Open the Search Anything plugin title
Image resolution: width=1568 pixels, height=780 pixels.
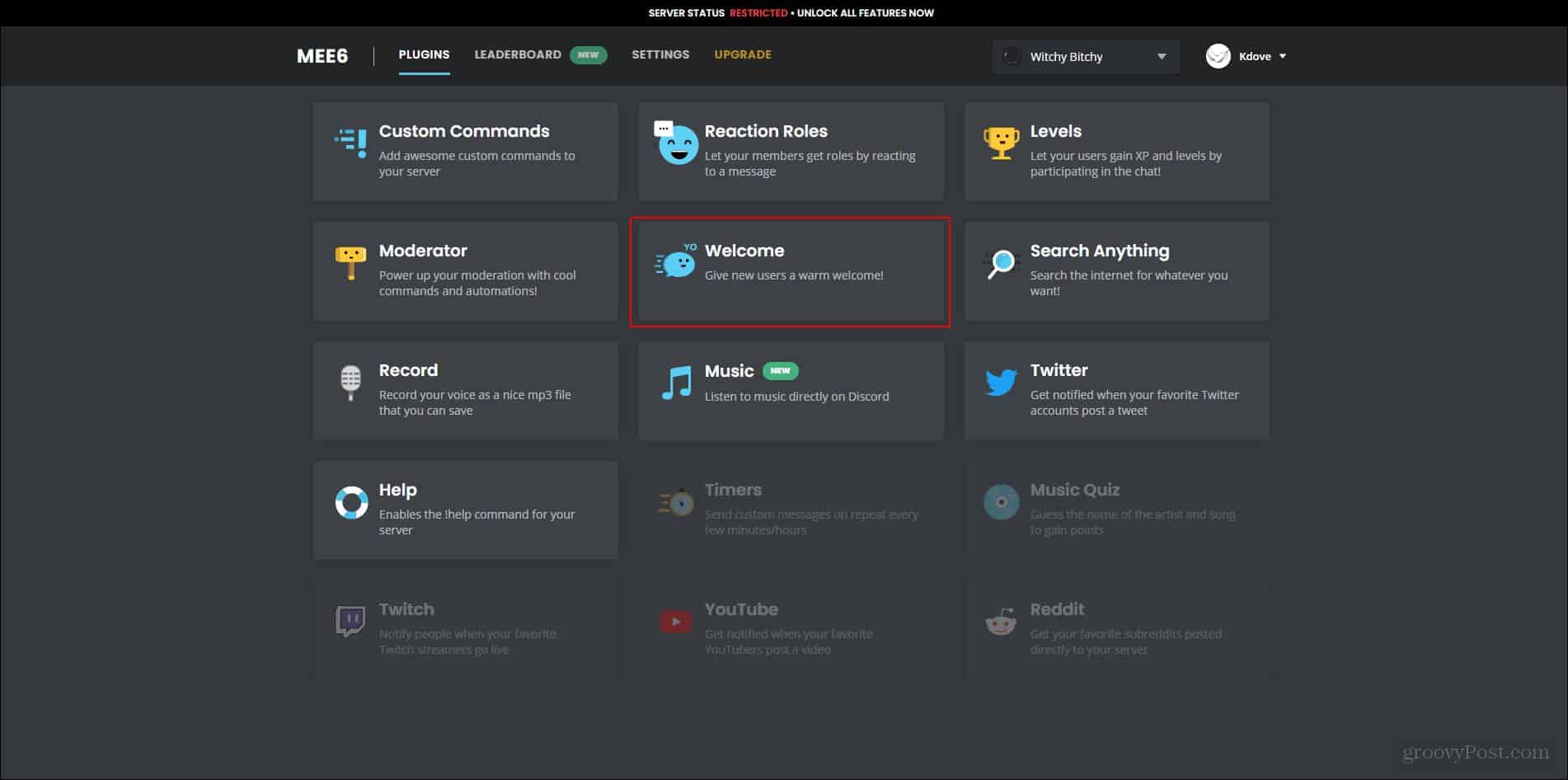[x=1100, y=251]
